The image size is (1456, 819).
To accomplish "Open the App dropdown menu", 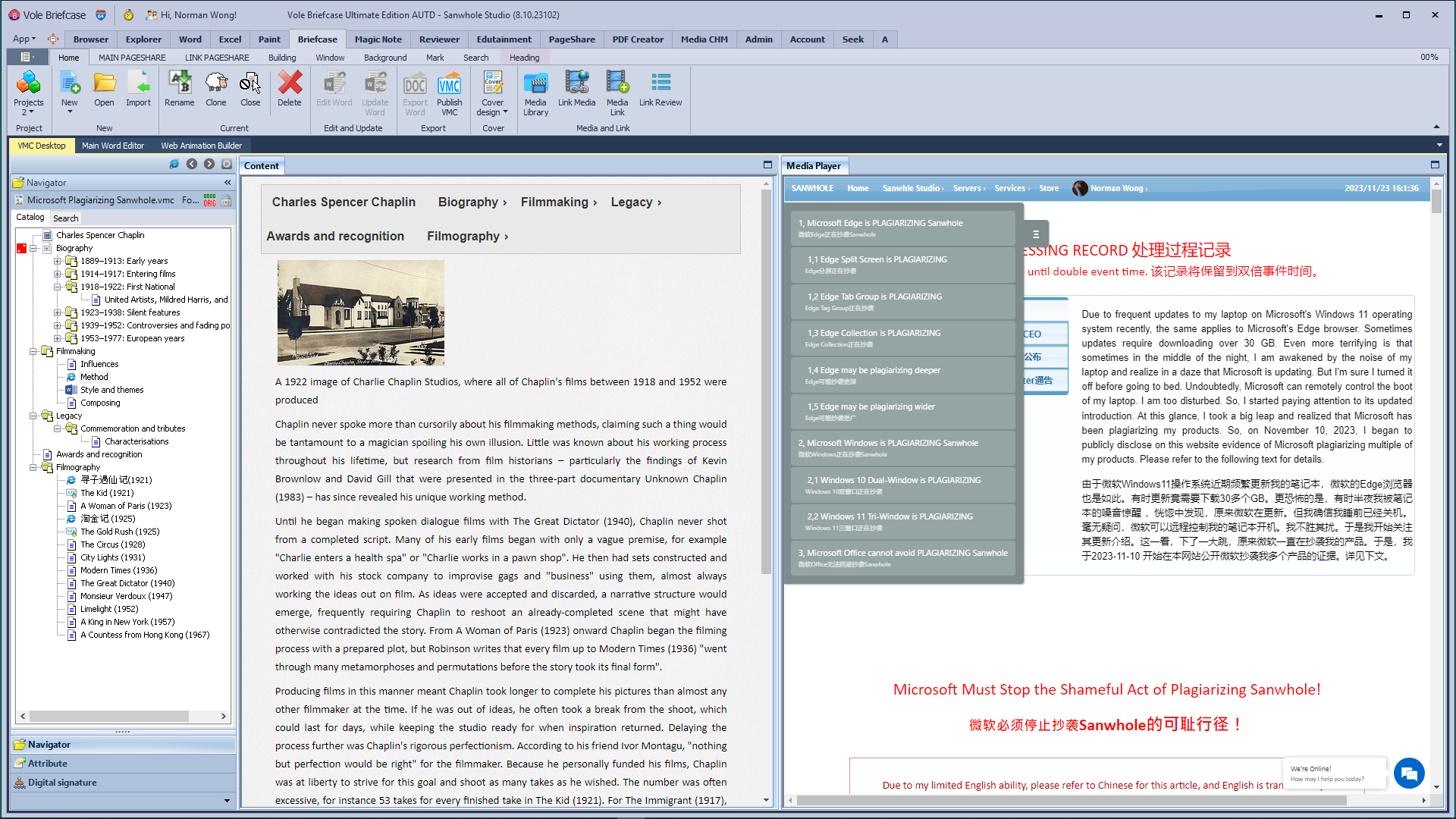I will point(24,39).
